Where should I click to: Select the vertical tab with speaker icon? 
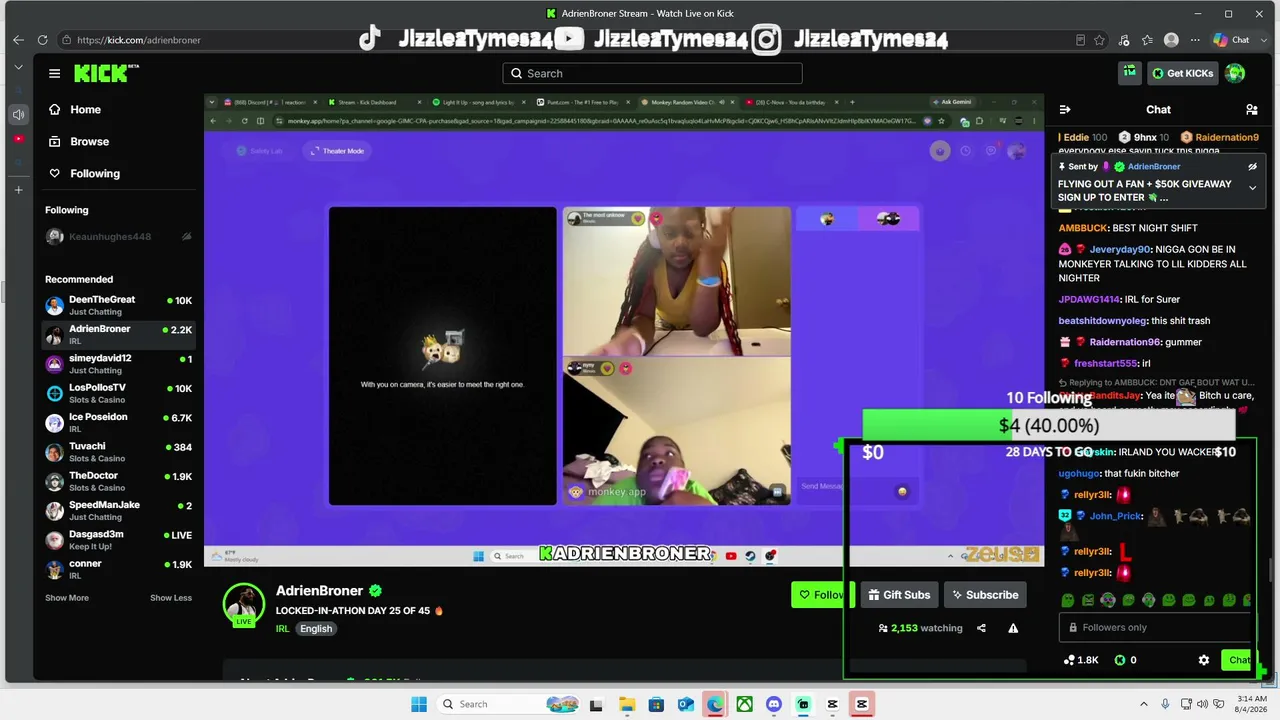tap(18, 114)
